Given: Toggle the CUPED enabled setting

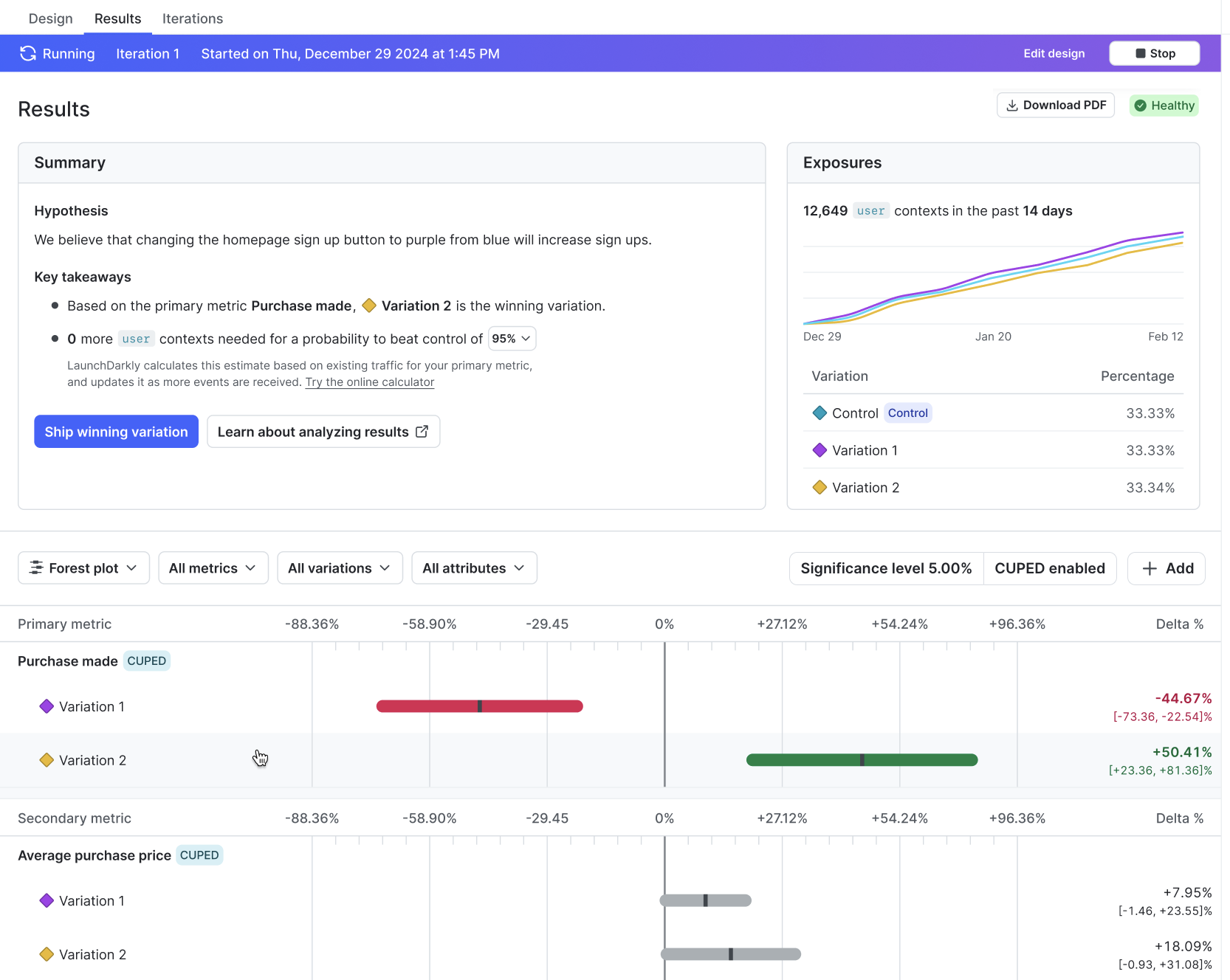Looking at the screenshot, I should 1049,568.
